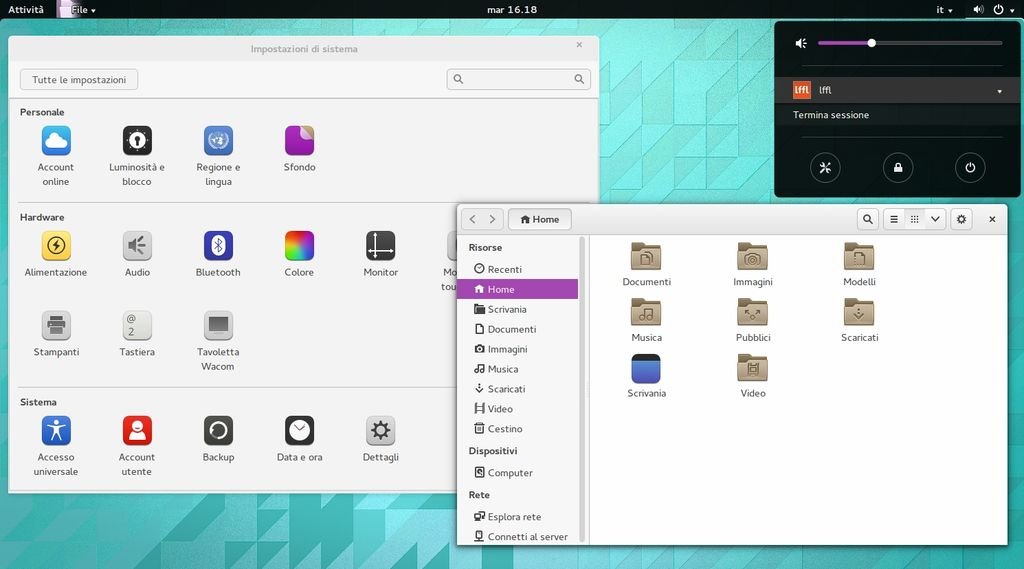Switch file manager to list view
The width and height of the screenshot is (1024, 569).
point(894,219)
